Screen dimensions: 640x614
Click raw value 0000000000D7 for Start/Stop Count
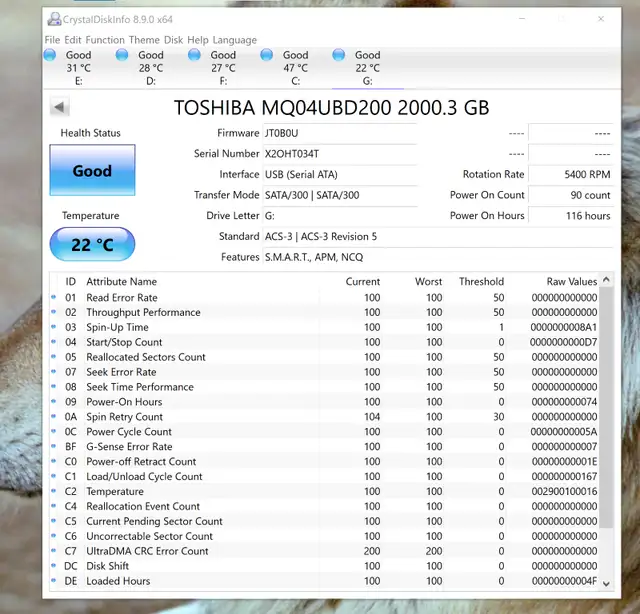click(563, 342)
